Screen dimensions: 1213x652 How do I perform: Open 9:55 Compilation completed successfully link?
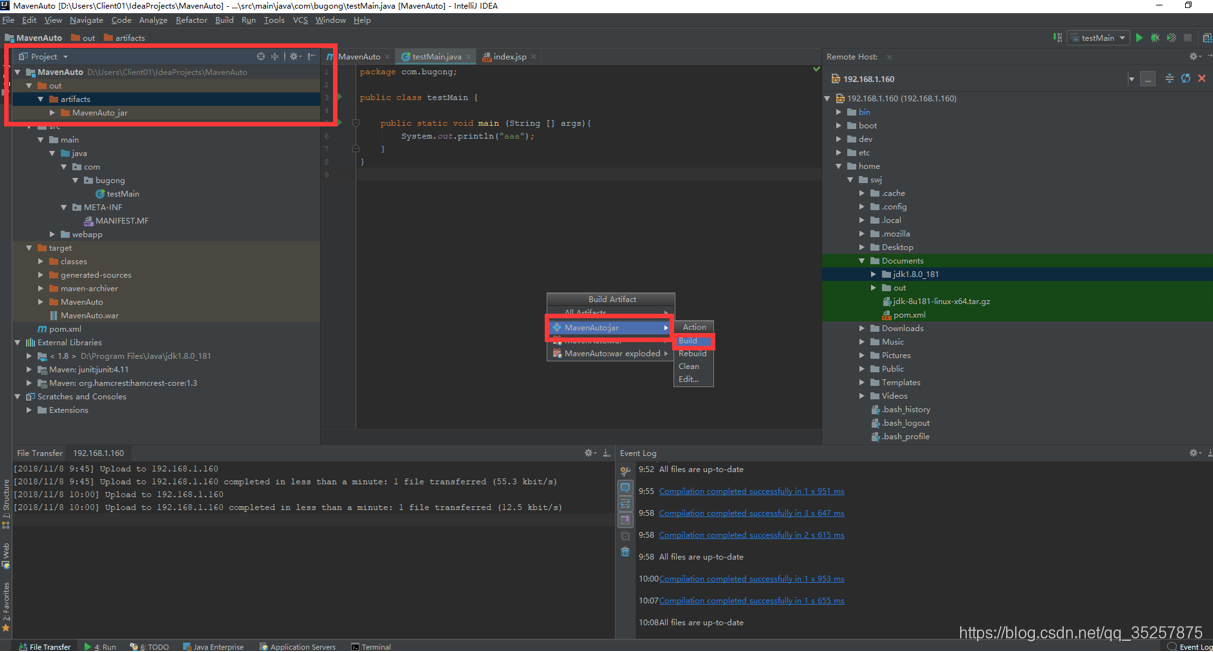tap(751, 491)
